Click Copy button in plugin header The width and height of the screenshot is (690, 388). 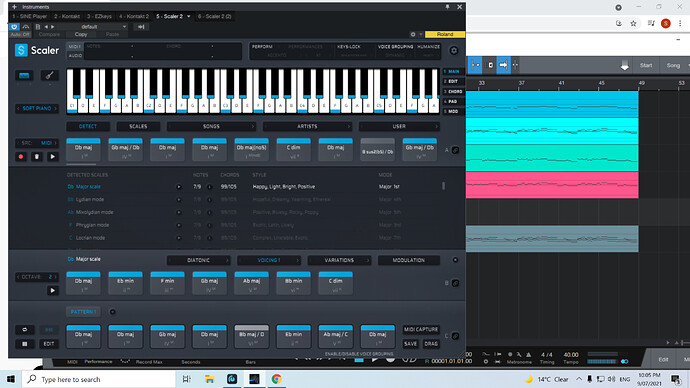pyautogui.click(x=81, y=34)
